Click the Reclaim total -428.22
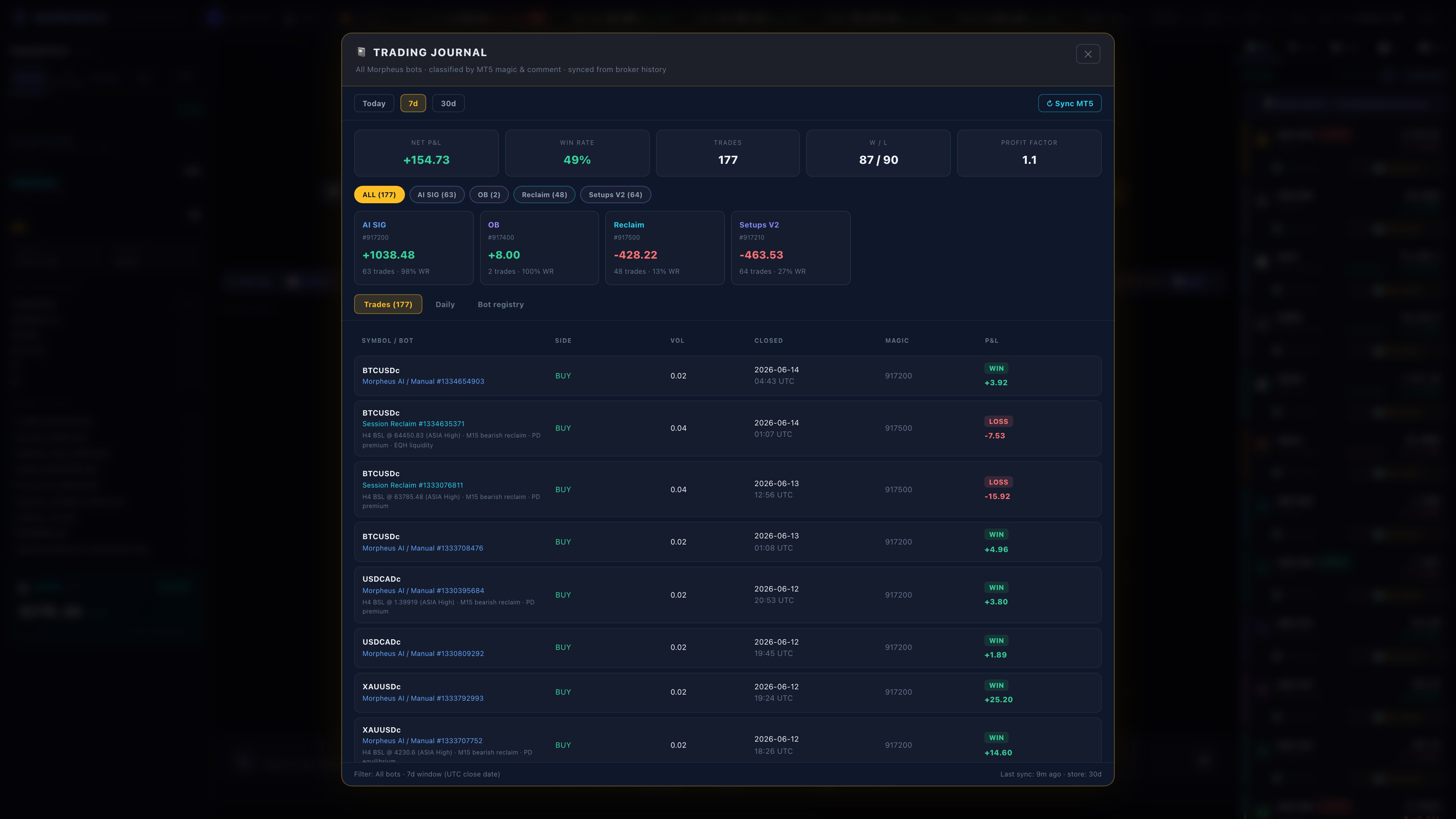Viewport: 1456px width, 819px height. tap(635, 255)
